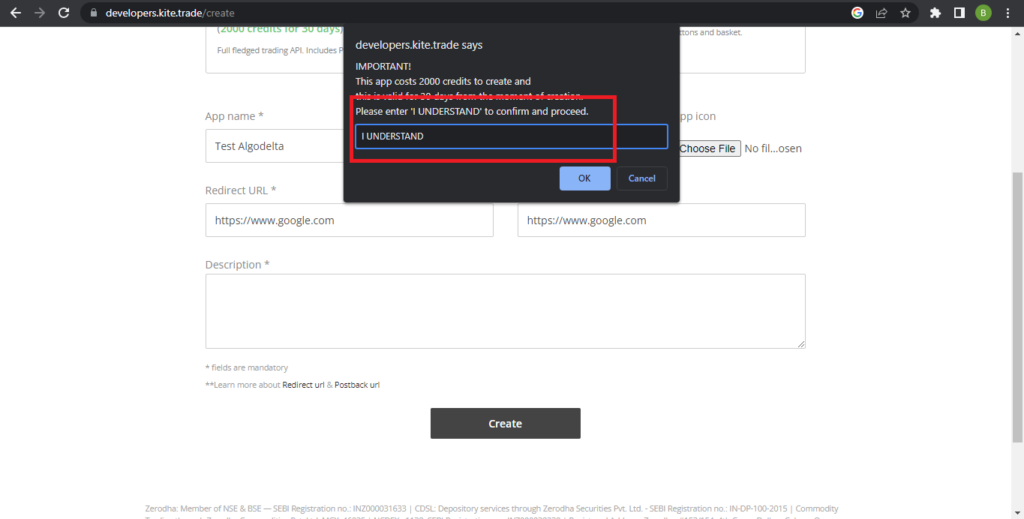Click the 'developers.kite.trade says' dialog title
1024x519 pixels.
419,45
